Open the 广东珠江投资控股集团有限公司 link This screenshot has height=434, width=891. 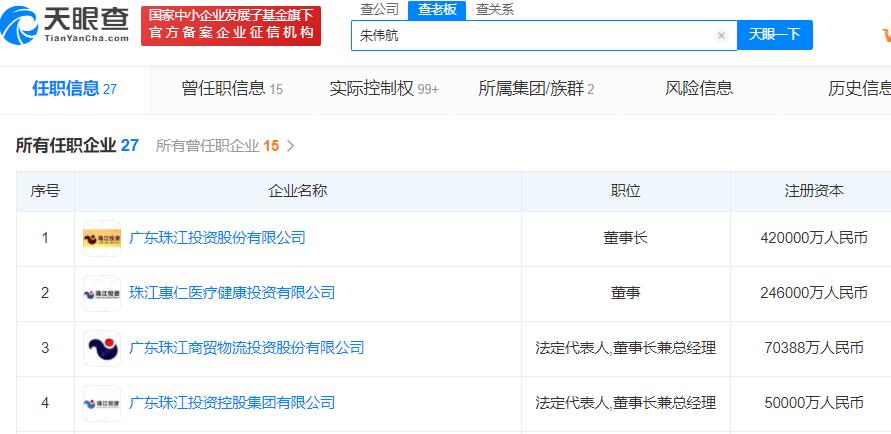pos(232,403)
